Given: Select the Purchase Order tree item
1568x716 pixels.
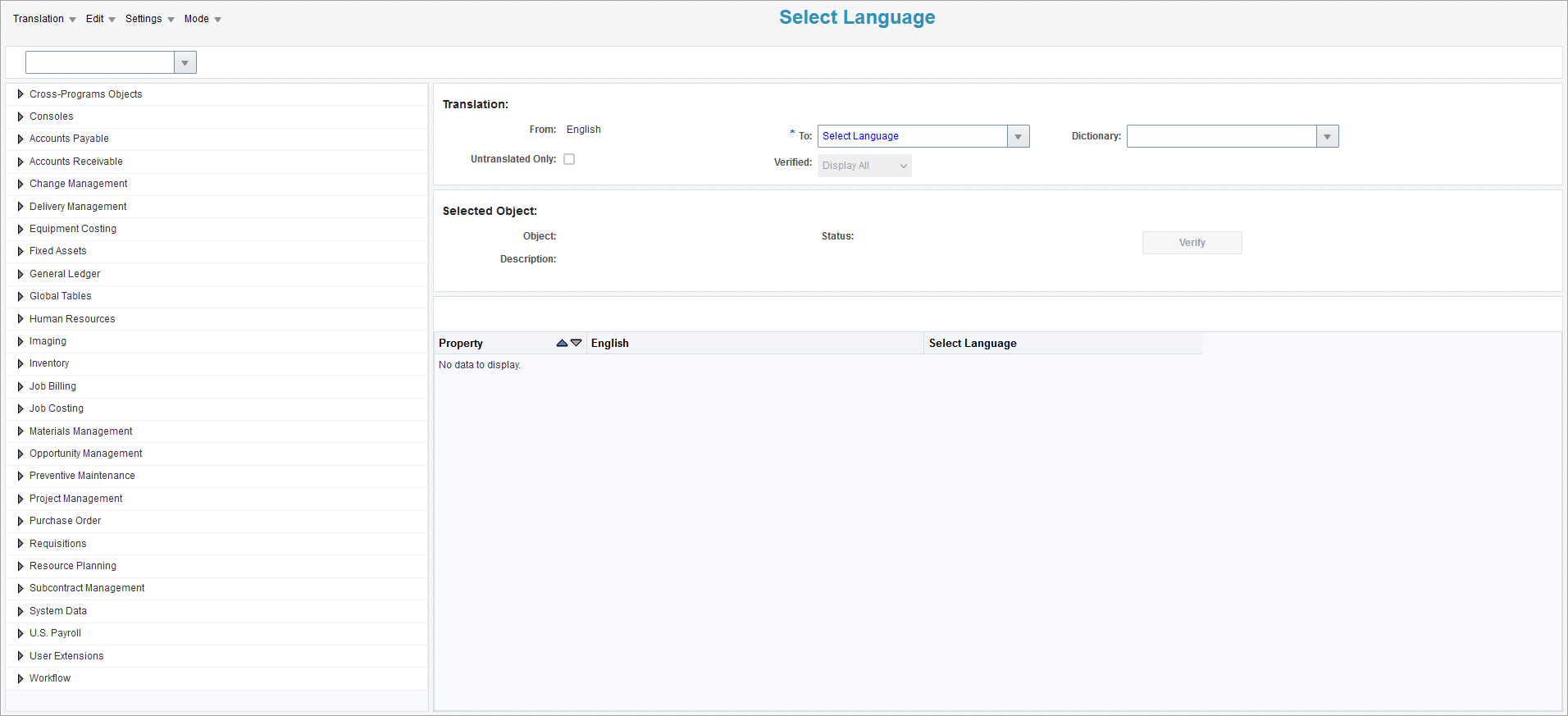Looking at the screenshot, I should pos(65,521).
